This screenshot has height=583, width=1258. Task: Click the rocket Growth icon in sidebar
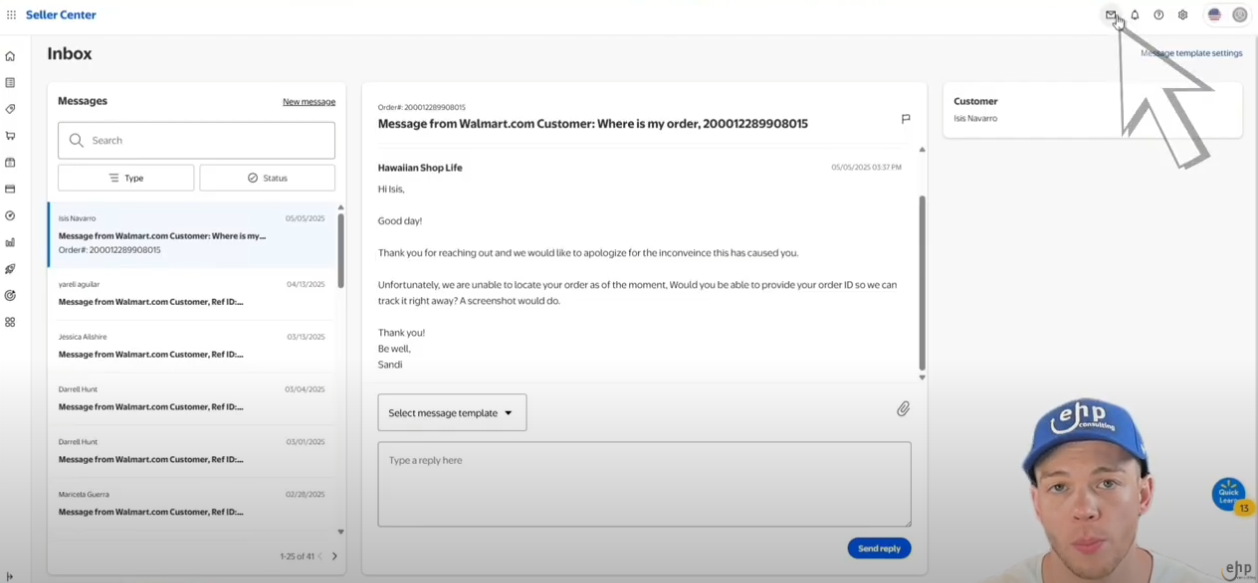click(x=10, y=268)
